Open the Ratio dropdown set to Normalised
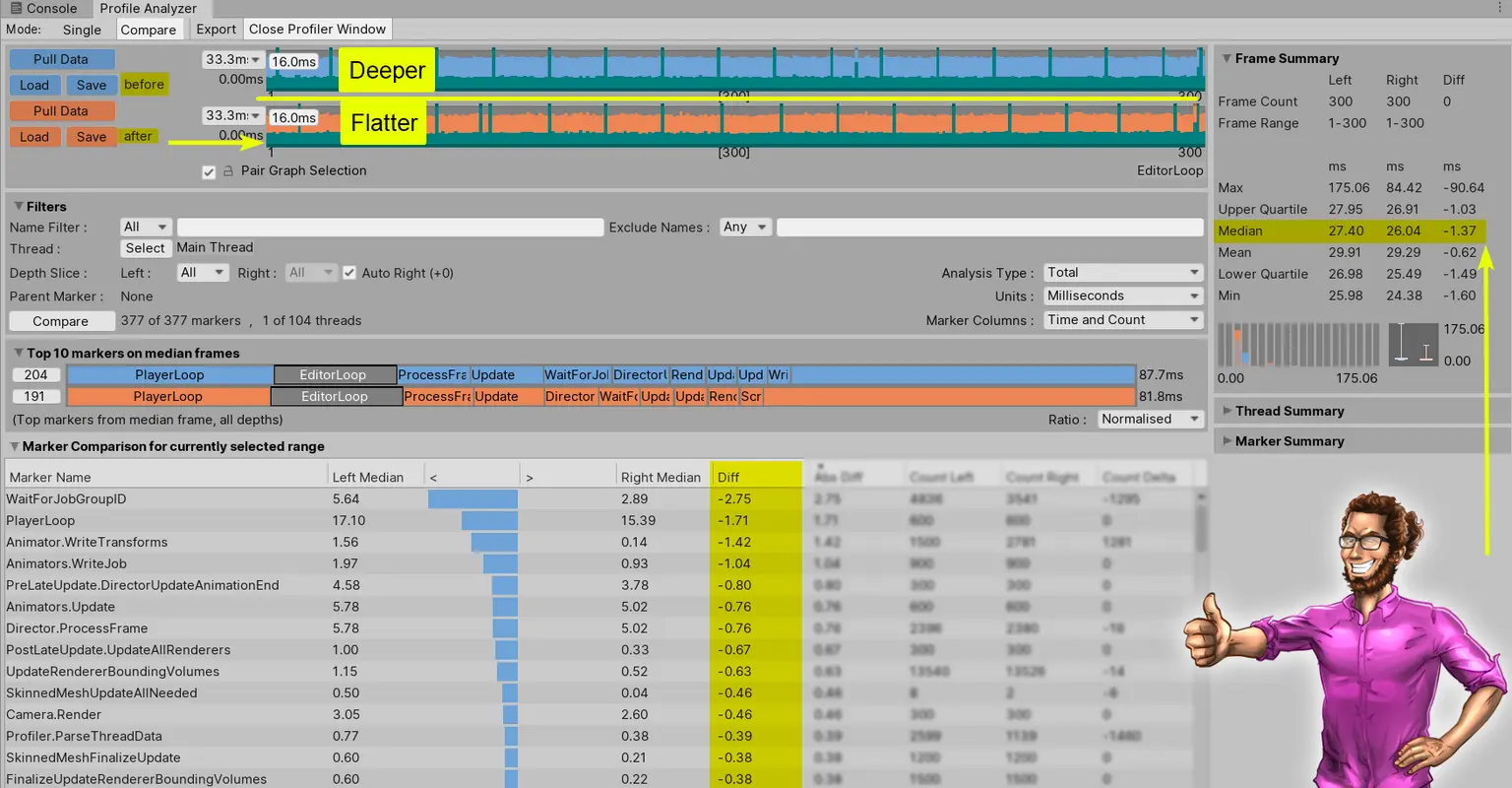1512x788 pixels. tap(1149, 419)
